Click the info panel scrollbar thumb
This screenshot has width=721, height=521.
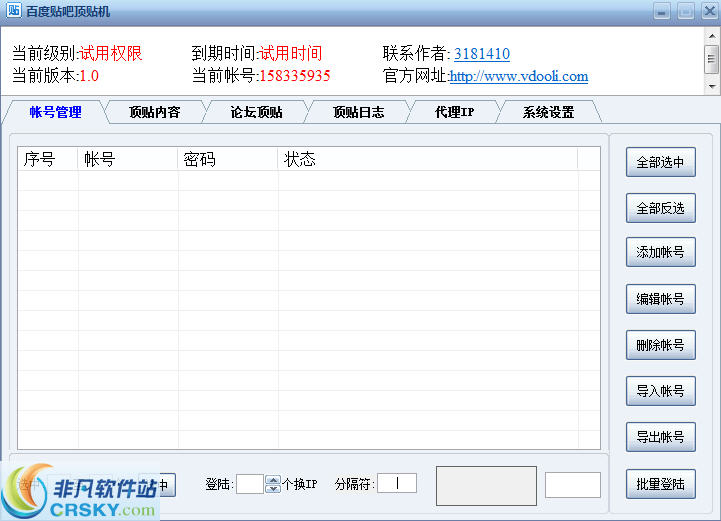point(712,59)
